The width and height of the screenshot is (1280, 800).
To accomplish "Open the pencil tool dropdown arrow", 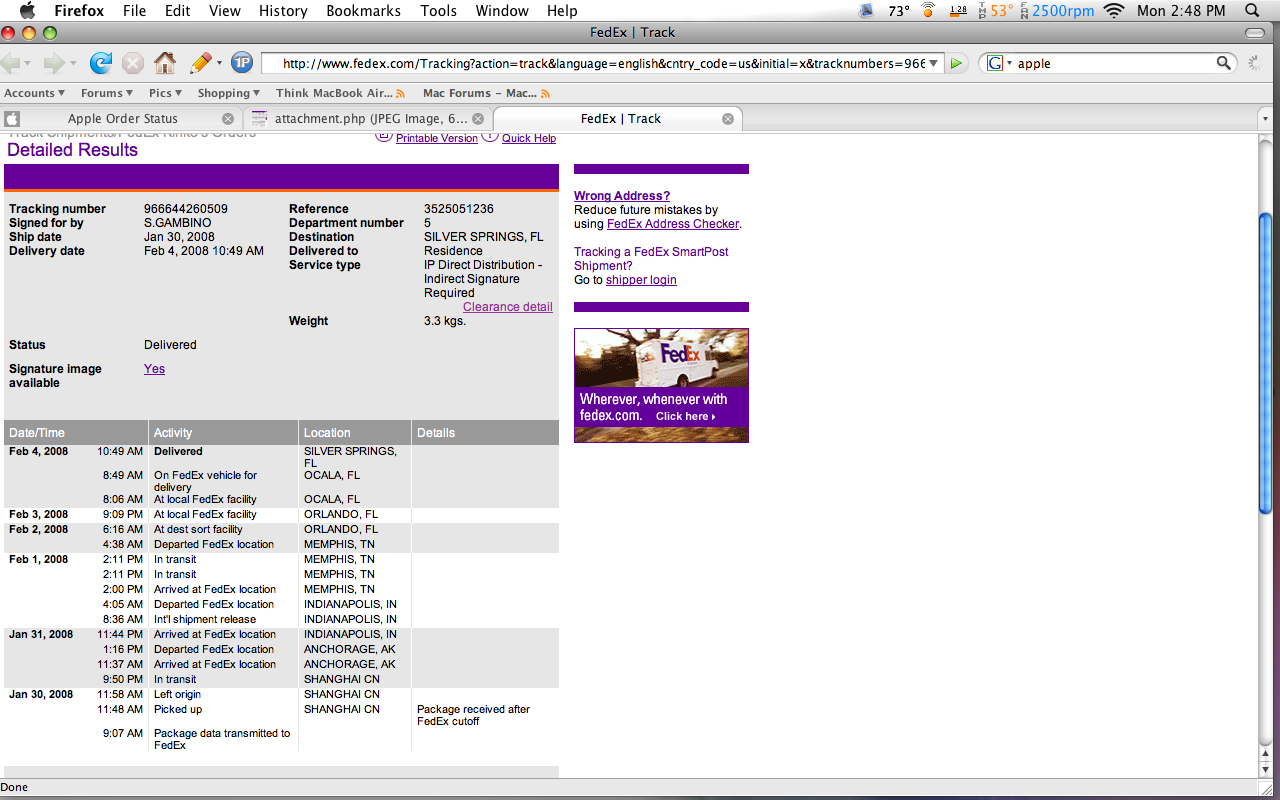I will [217, 63].
